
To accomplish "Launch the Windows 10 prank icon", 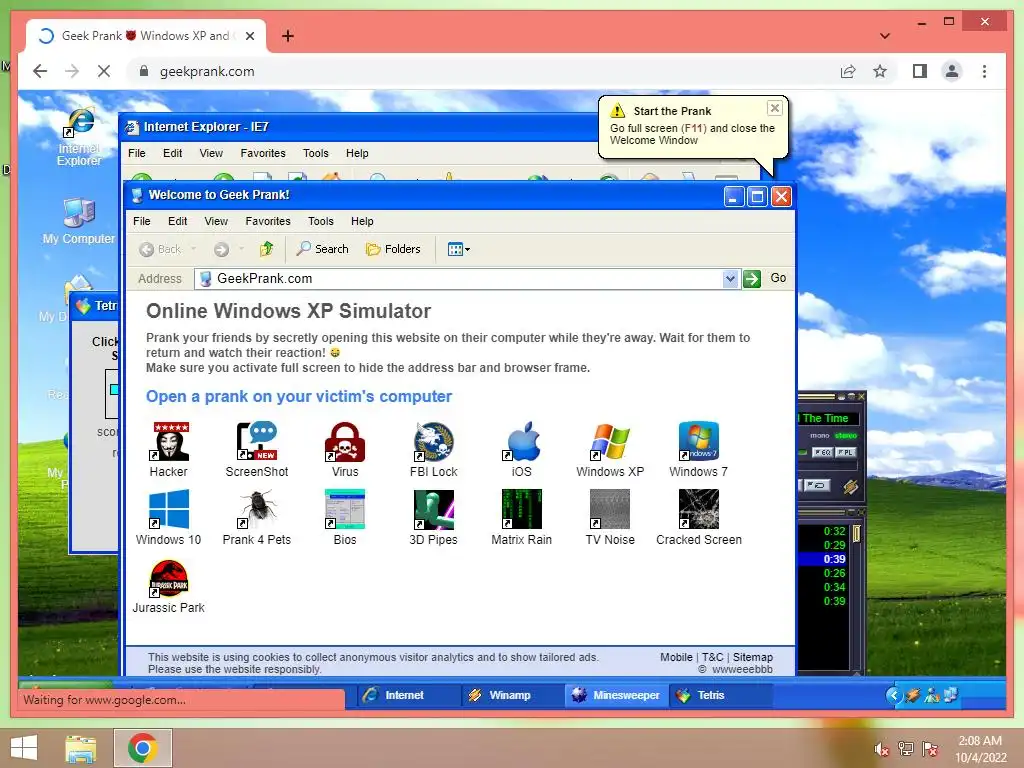I will click(169, 509).
